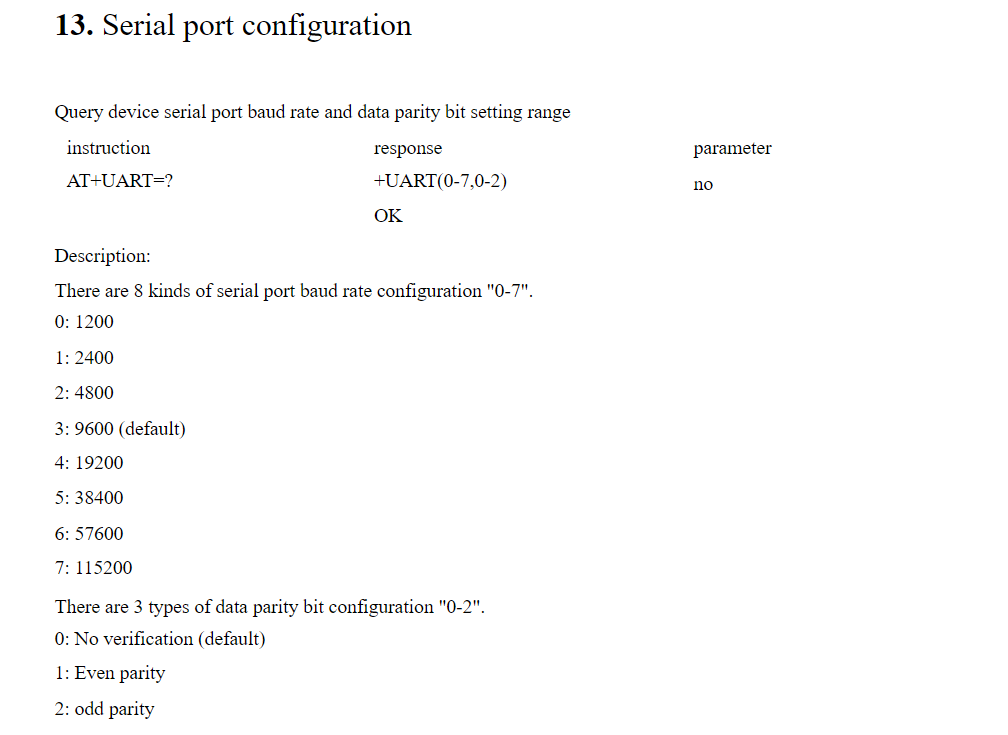The width and height of the screenshot is (1008, 735).
Task: Click the '4: 19200' baud rate entry
Action: pyautogui.click(x=89, y=463)
